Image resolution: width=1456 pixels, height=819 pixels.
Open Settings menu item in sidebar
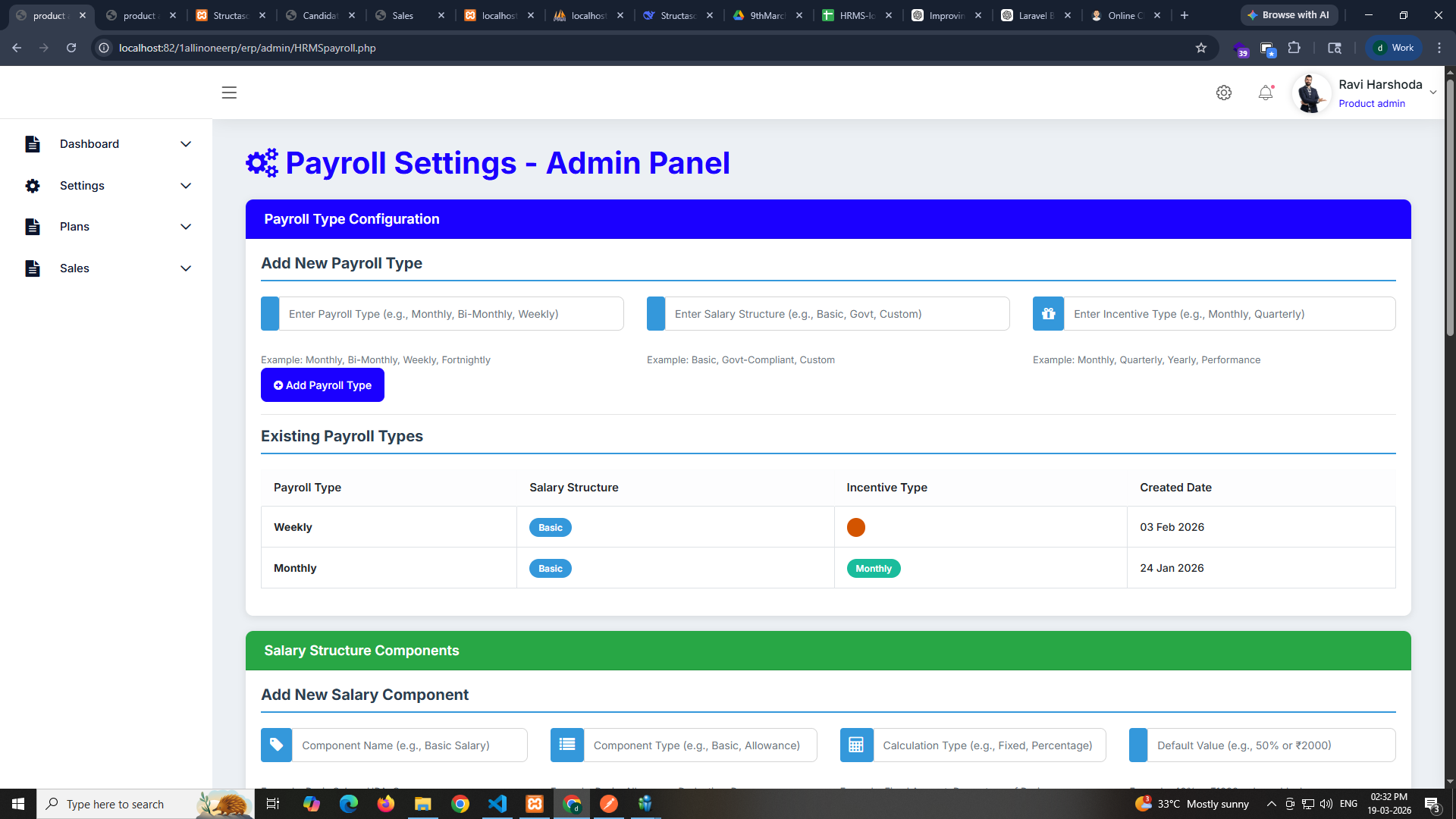[82, 186]
